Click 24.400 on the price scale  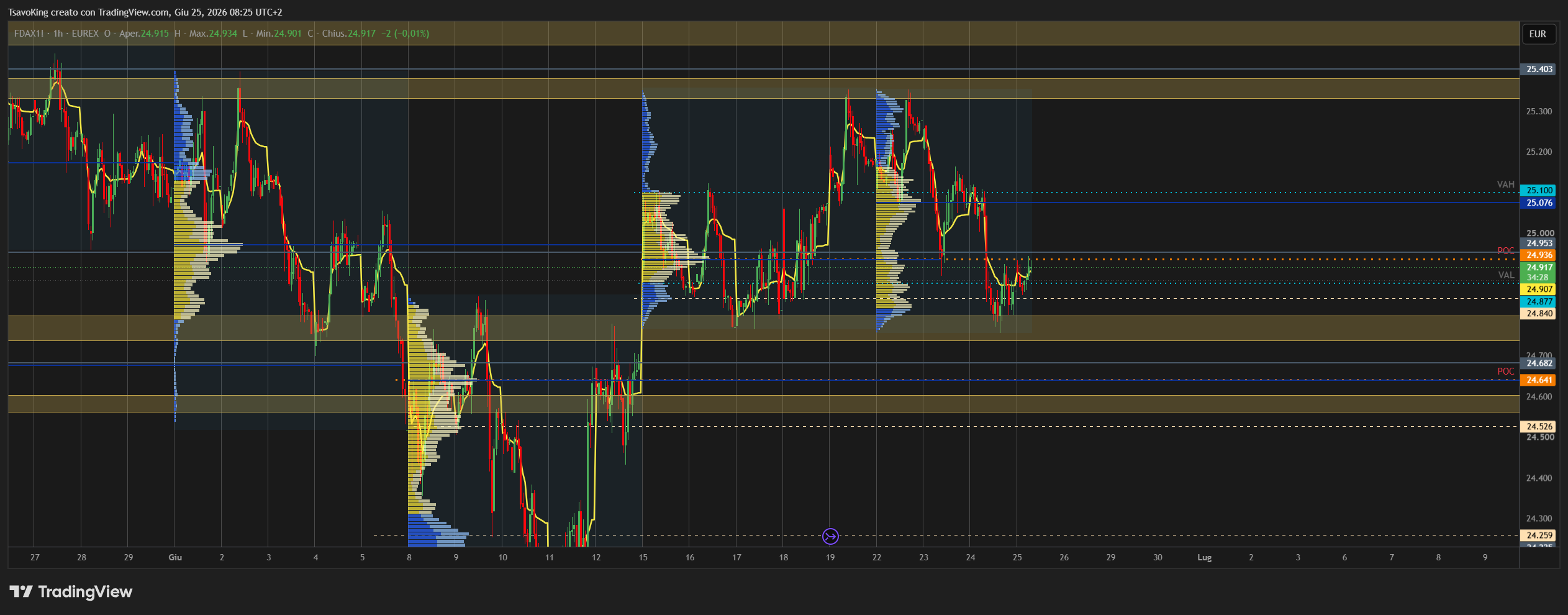pos(1539,478)
